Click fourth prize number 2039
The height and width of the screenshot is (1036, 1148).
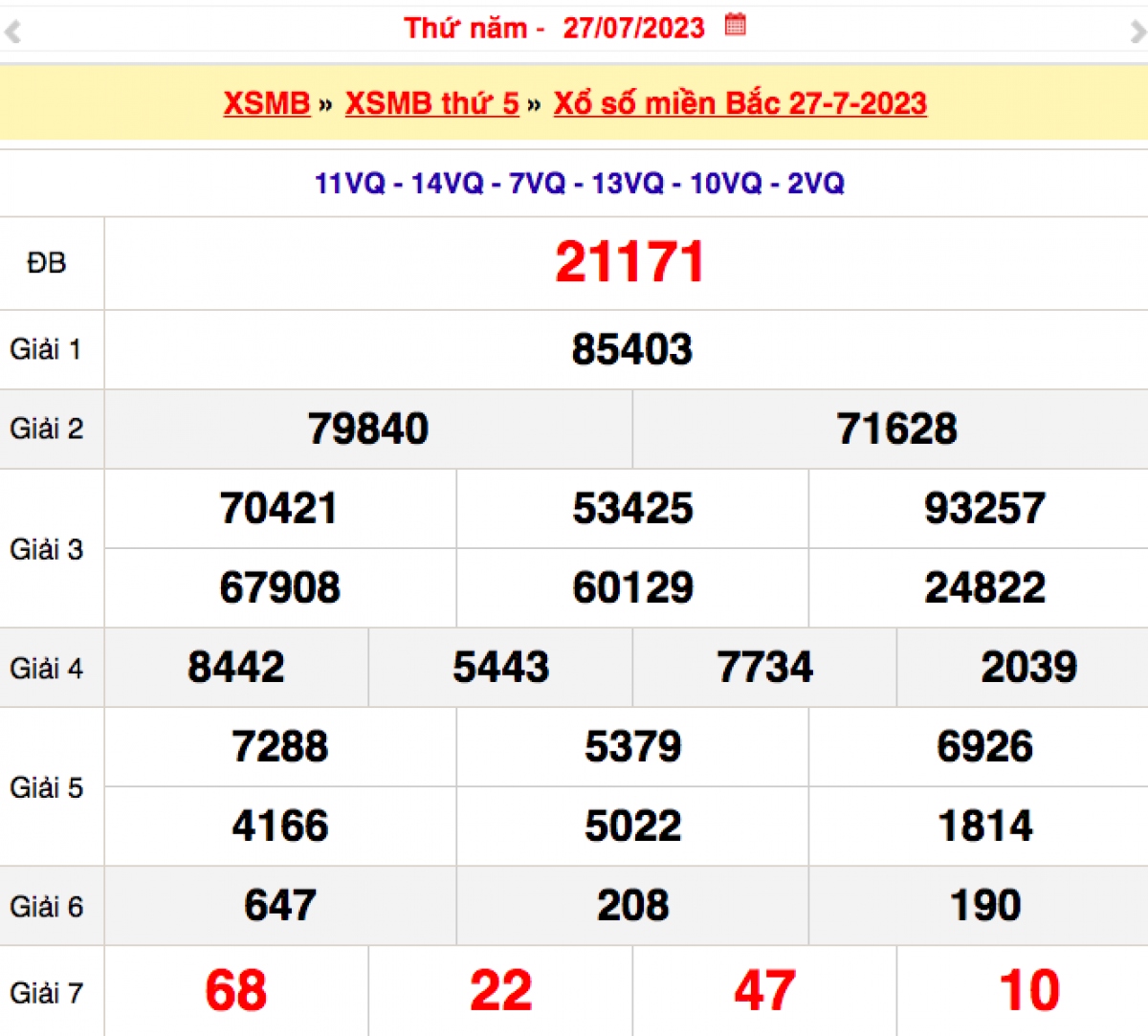[1028, 667]
